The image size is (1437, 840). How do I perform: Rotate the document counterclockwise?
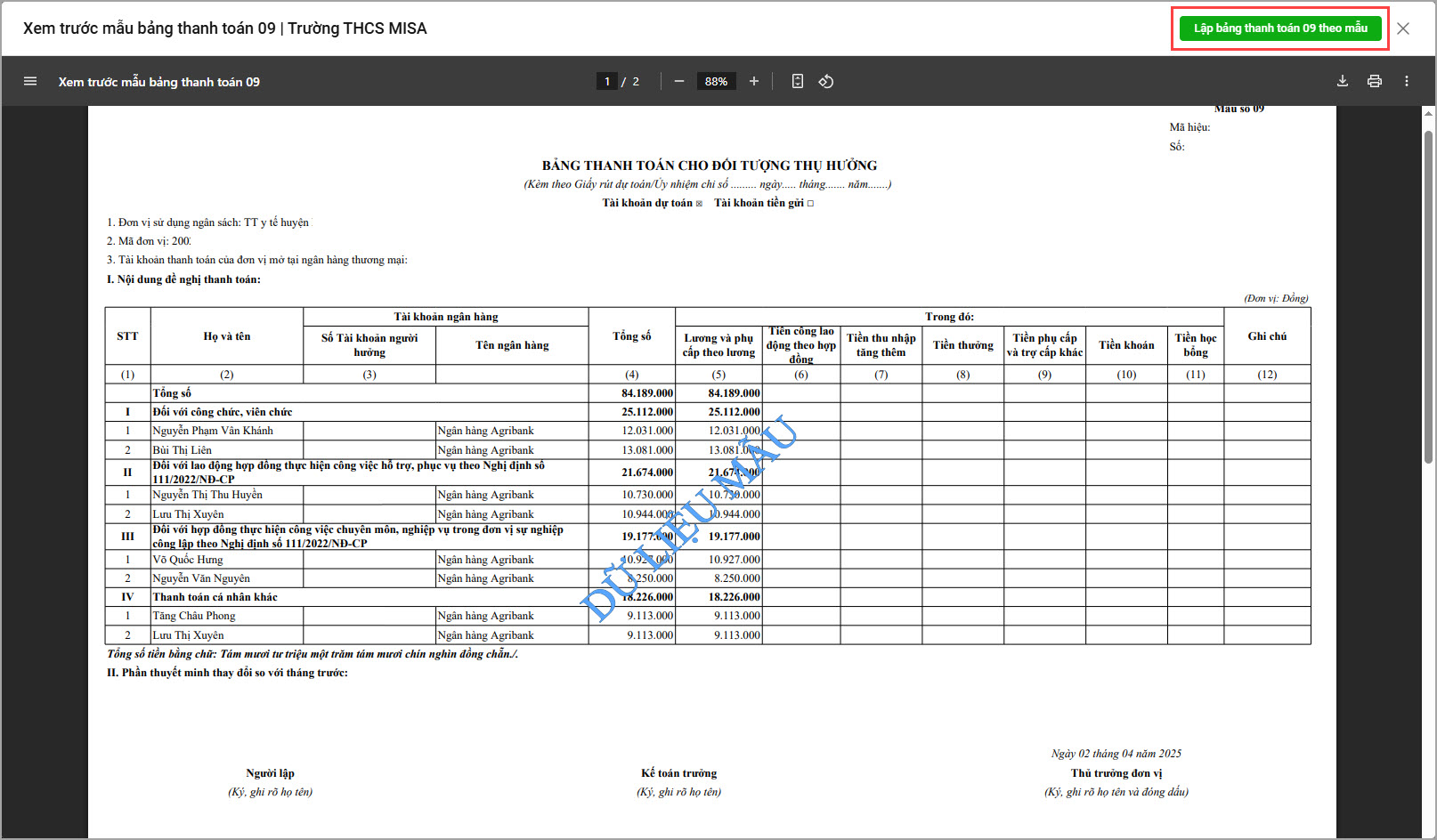pos(826,81)
